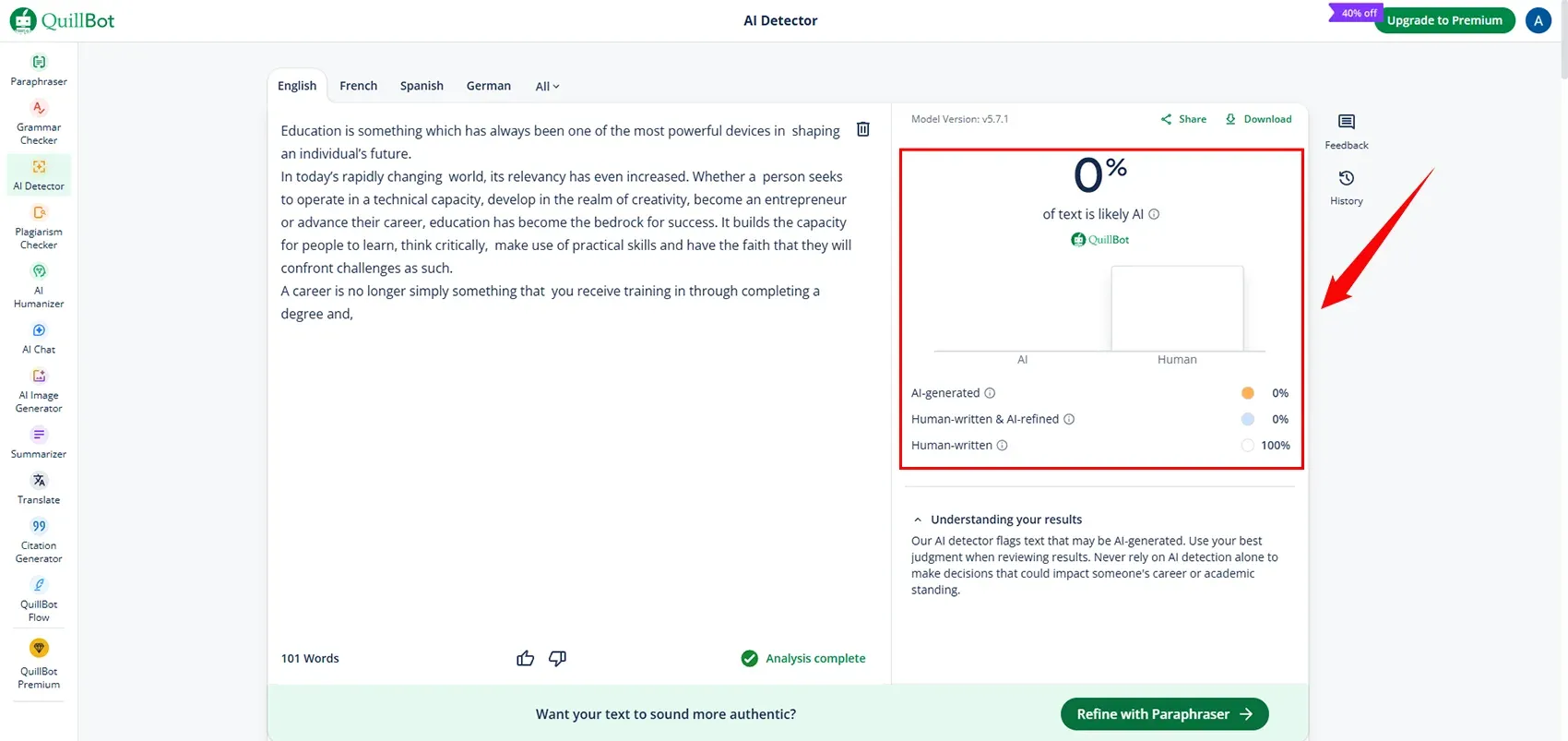The width and height of the screenshot is (1568, 741).
Task: Expand the All languages dropdown
Action: [547, 87]
